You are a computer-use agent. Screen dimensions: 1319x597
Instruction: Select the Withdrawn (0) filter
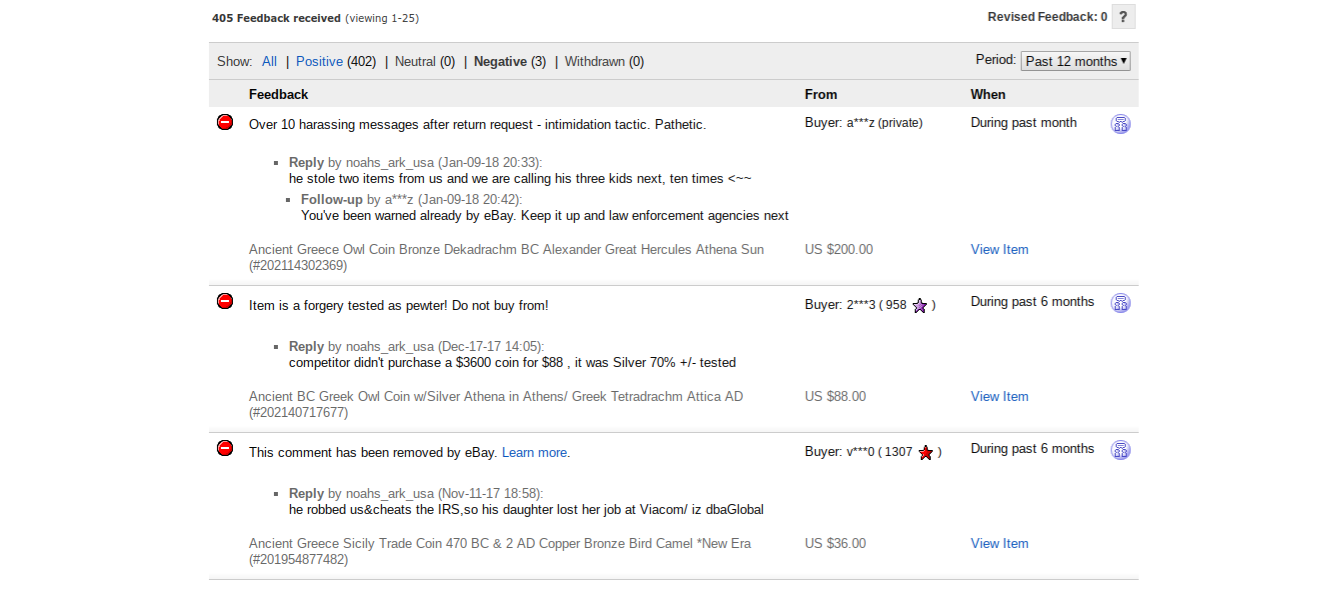[604, 61]
